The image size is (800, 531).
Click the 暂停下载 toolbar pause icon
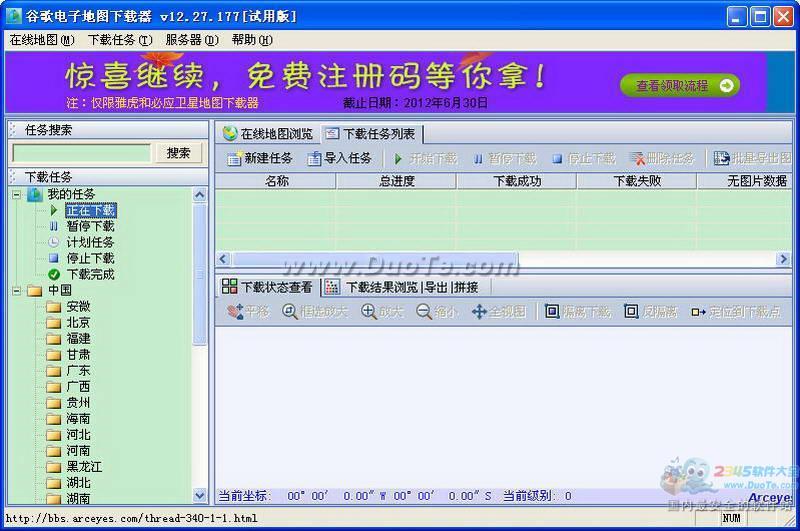pyautogui.click(x=478, y=159)
